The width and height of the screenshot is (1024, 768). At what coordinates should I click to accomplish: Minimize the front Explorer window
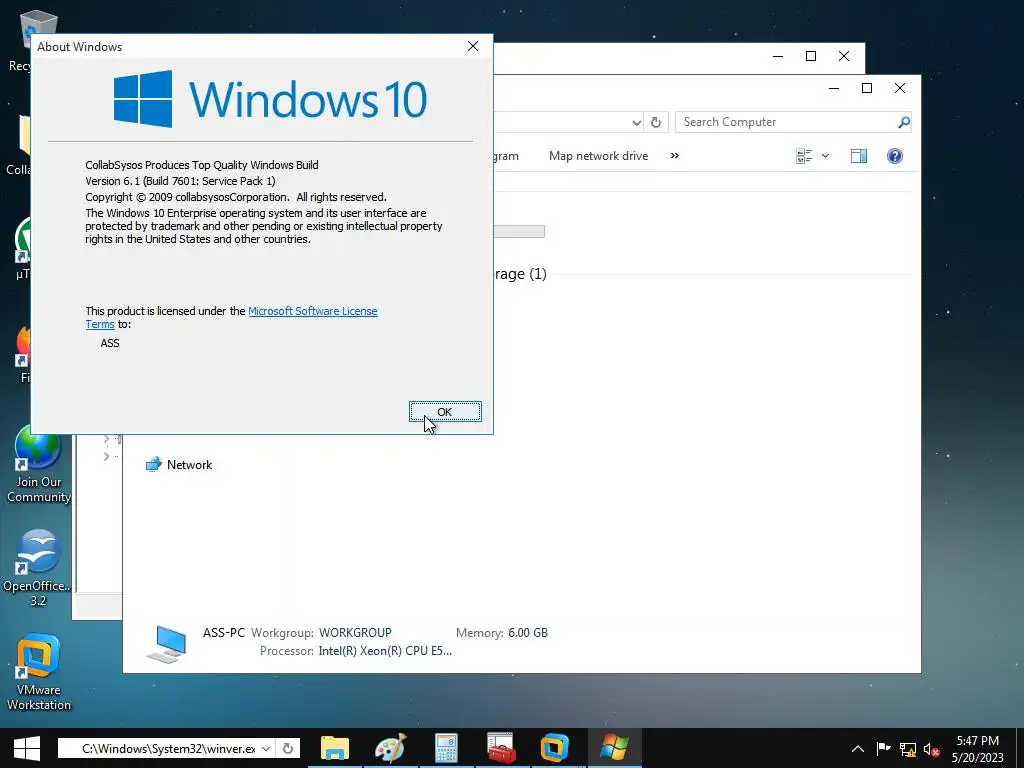click(x=834, y=88)
